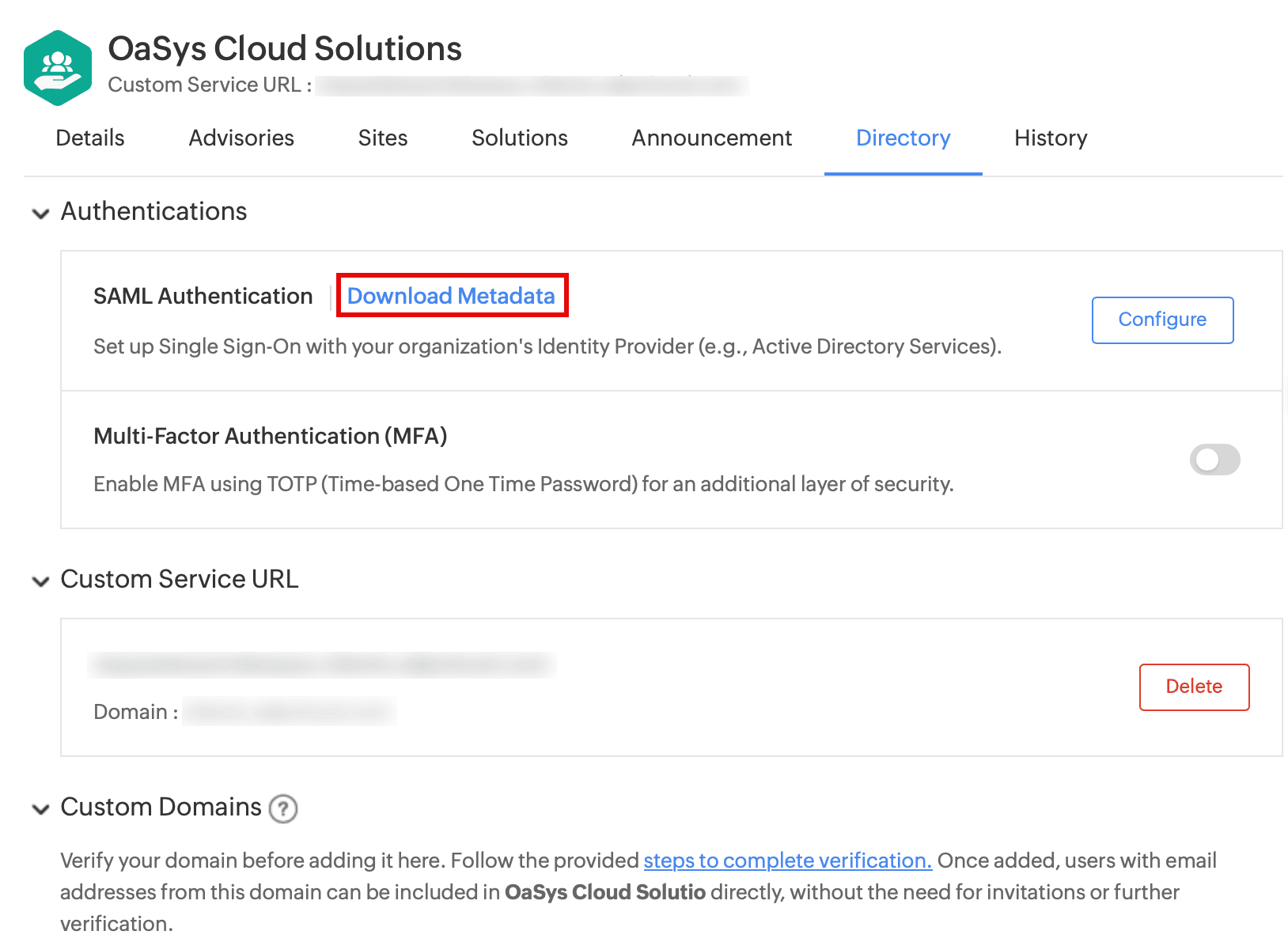Open the History tab
Screen dimensions: 1288x946
point(1050,138)
